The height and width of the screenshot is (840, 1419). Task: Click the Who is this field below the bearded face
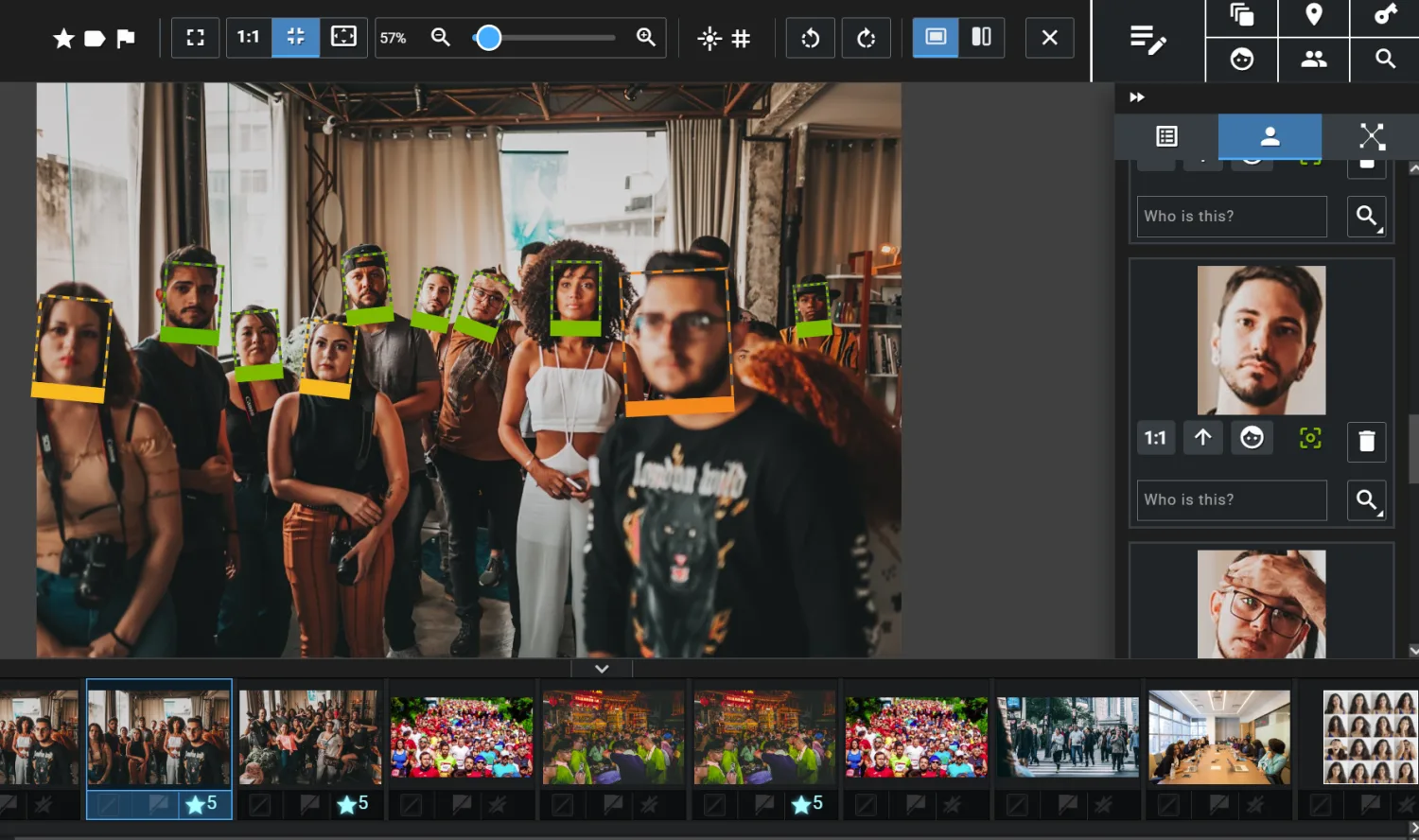point(1232,500)
